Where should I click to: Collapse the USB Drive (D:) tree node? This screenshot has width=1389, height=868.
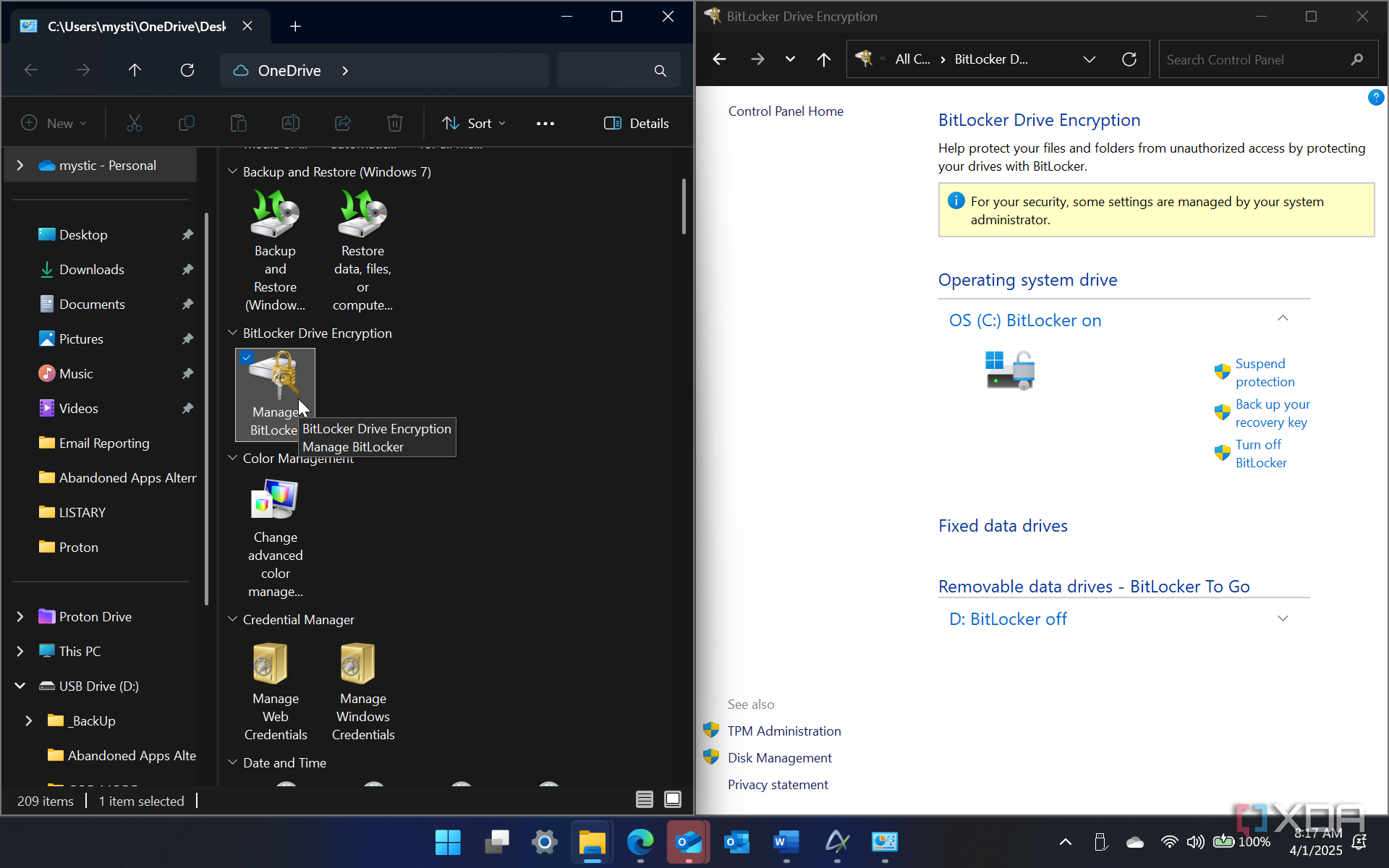(x=20, y=686)
